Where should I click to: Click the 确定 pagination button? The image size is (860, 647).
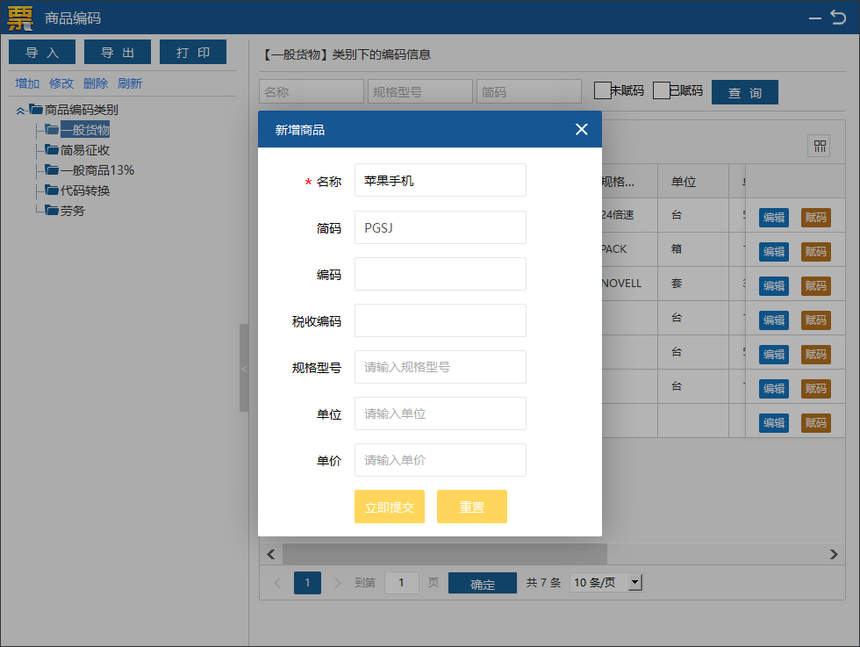pyautogui.click(x=483, y=583)
